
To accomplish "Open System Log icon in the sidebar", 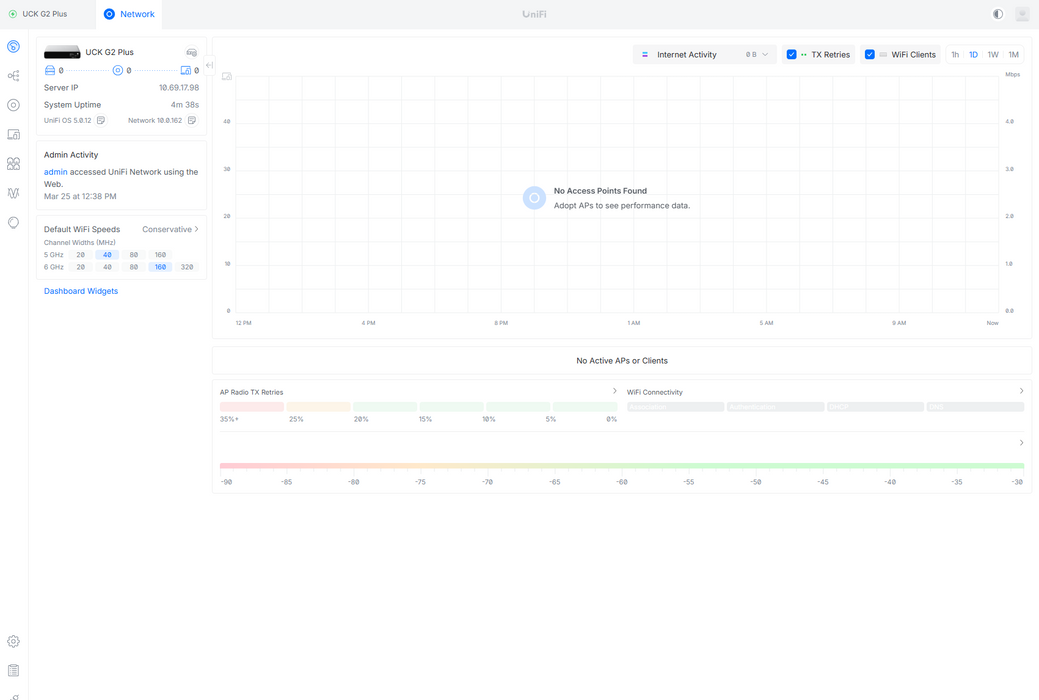I will (13, 670).
